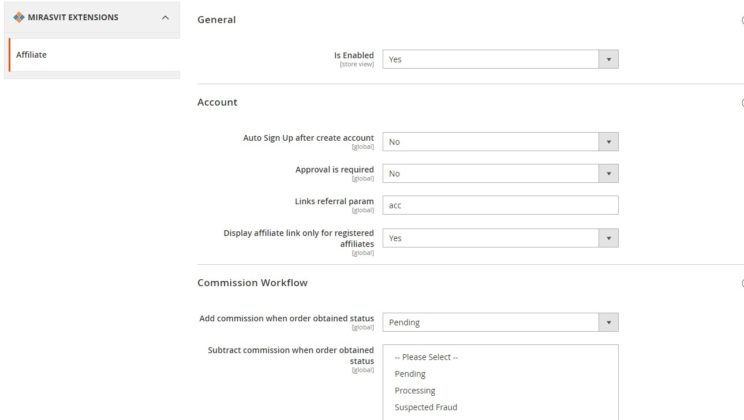This screenshot has width=744, height=420.
Task: Toggle the Commission Workflow section heading
Action: 252,283
